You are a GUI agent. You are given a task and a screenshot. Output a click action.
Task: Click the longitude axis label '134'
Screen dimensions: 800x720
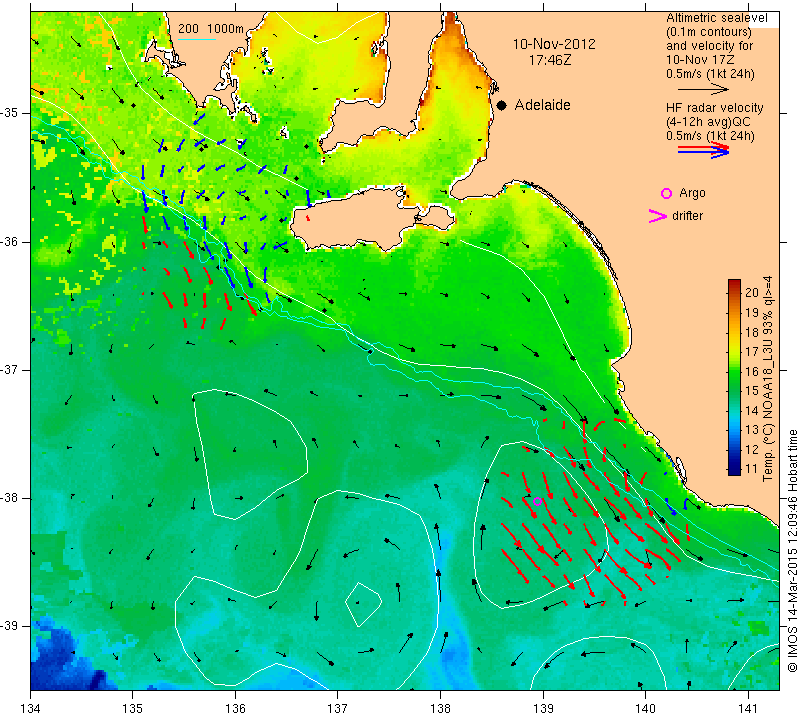31,708
